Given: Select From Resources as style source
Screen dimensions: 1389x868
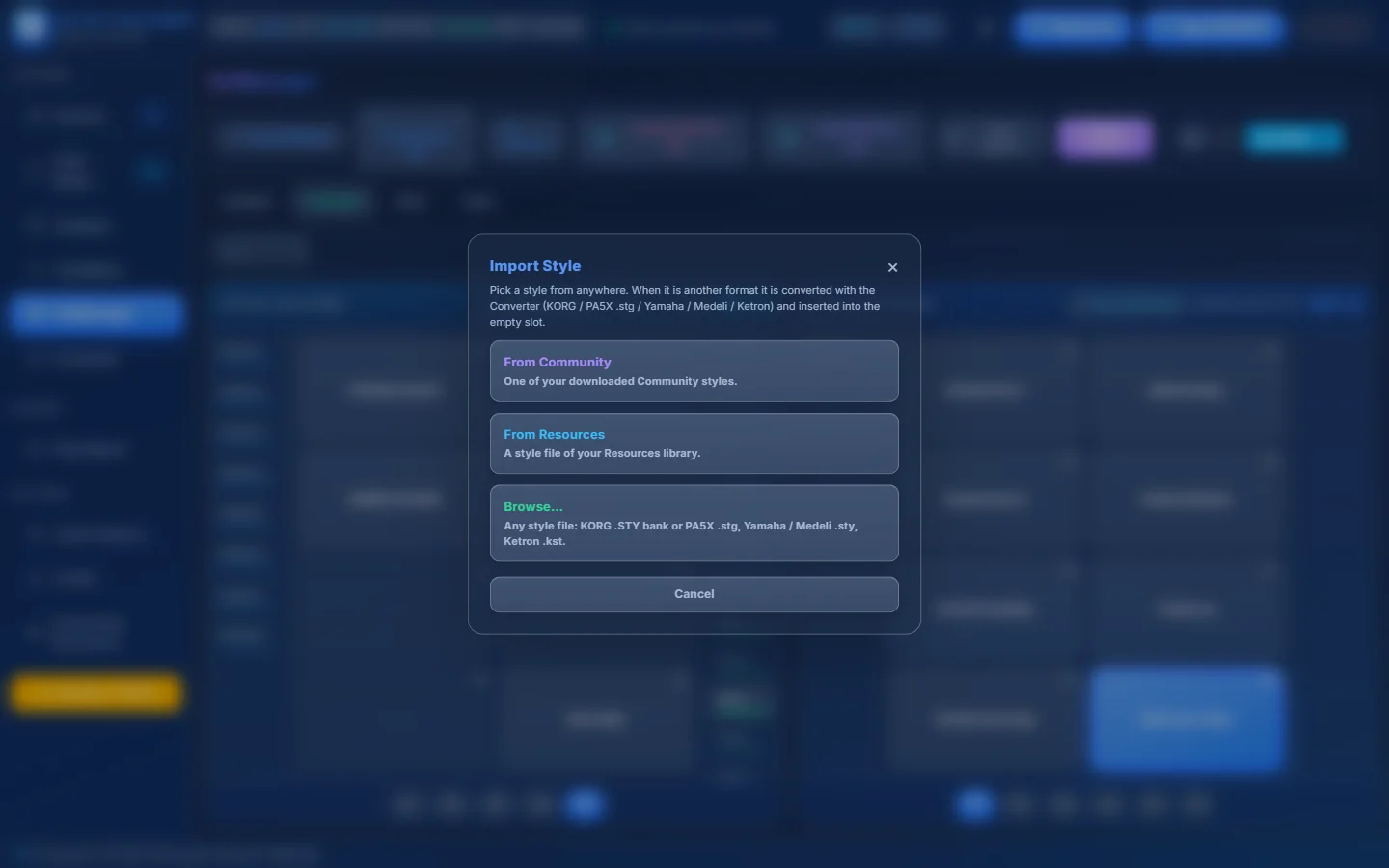Looking at the screenshot, I should [694, 444].
